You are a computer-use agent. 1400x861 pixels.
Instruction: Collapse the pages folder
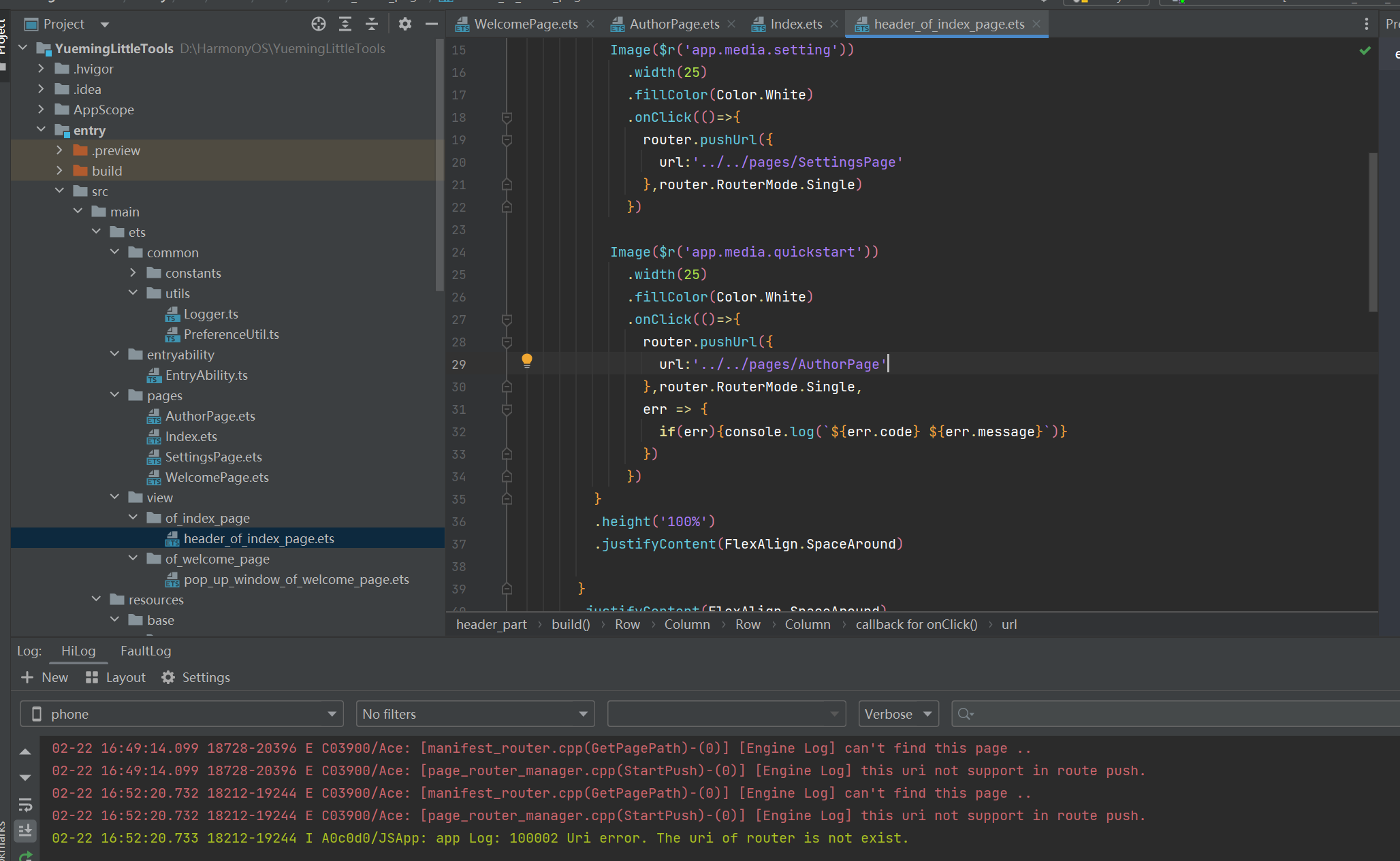click(x=114, y=395)
